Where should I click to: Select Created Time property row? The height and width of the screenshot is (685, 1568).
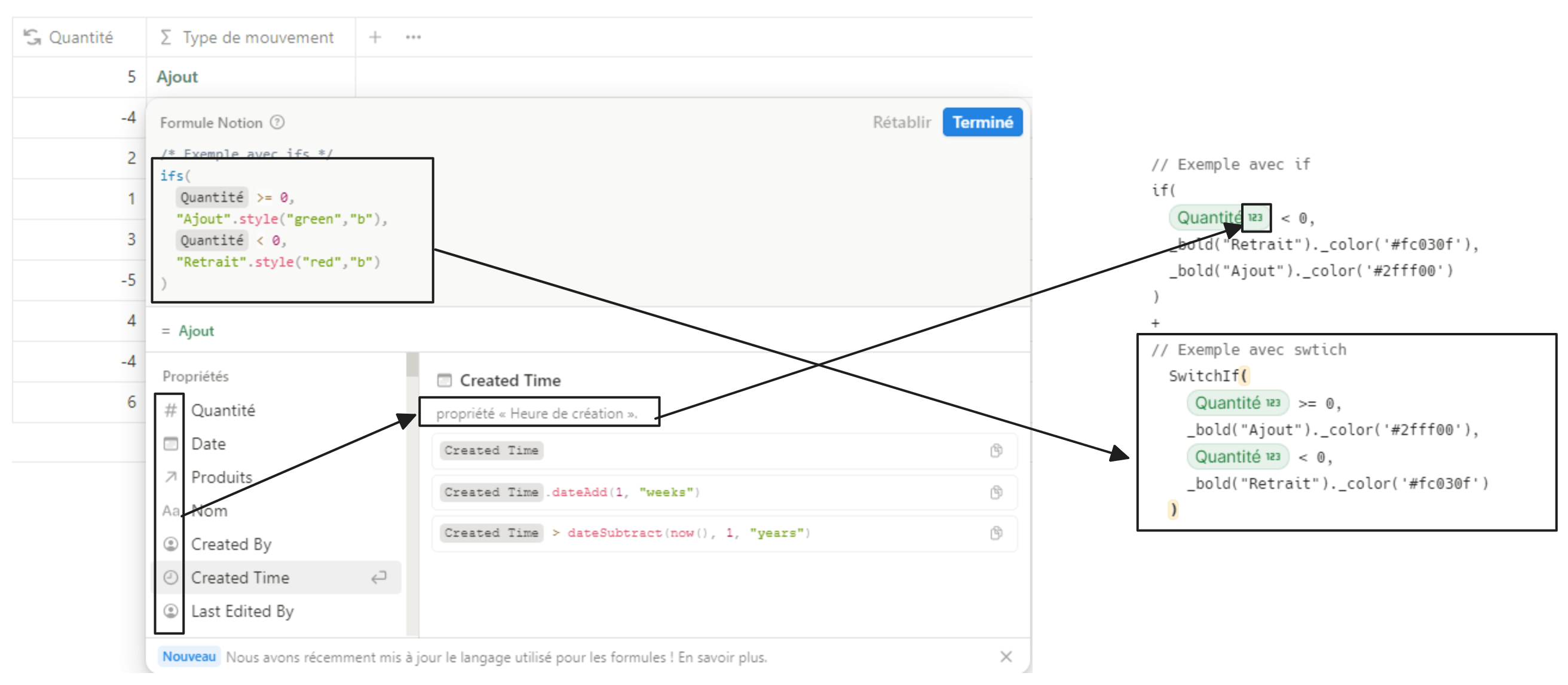pyautogui.click(x=276, y=578)
